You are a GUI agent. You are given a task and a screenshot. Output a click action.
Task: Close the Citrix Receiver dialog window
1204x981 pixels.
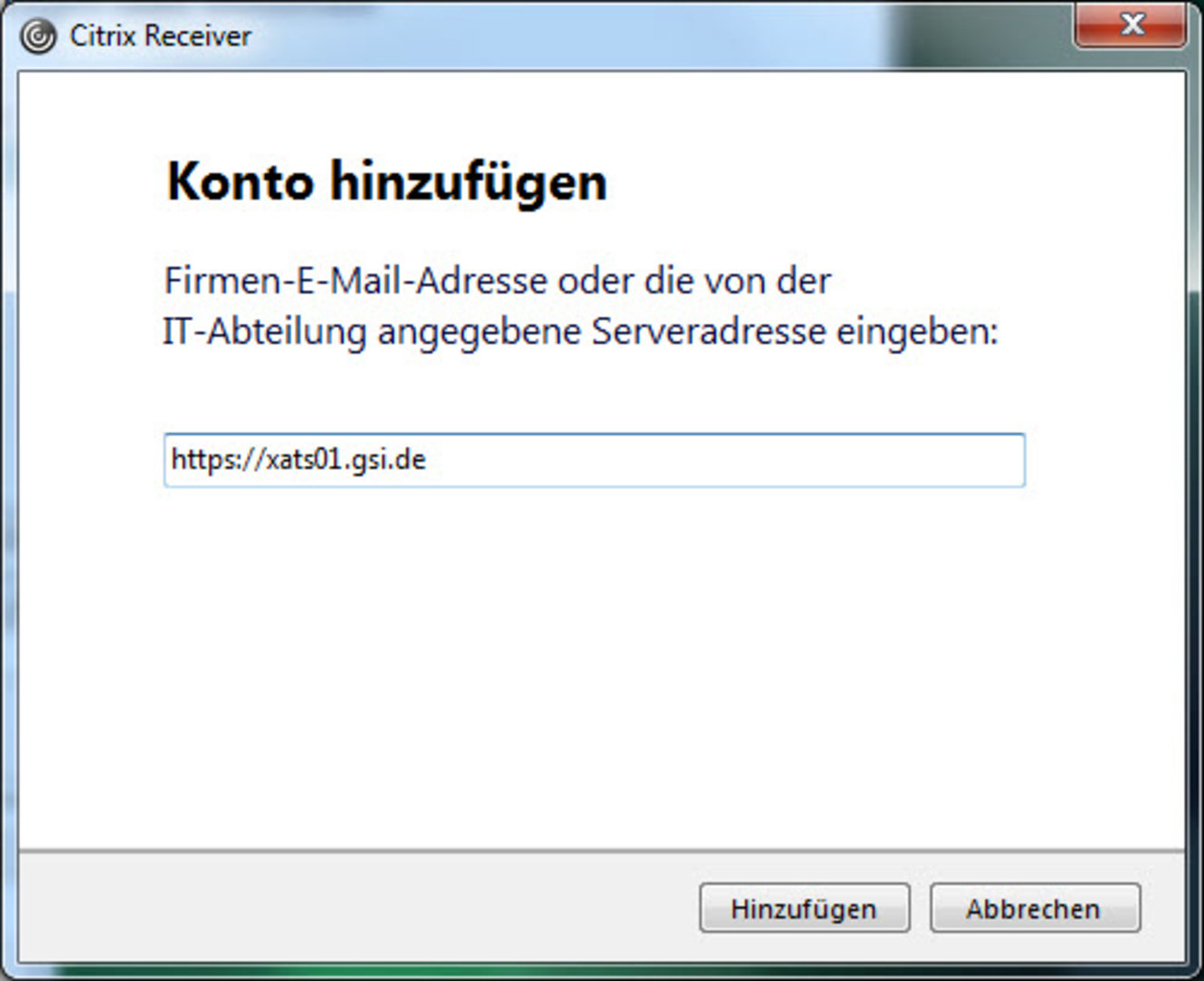click(x=1130, y=25)
